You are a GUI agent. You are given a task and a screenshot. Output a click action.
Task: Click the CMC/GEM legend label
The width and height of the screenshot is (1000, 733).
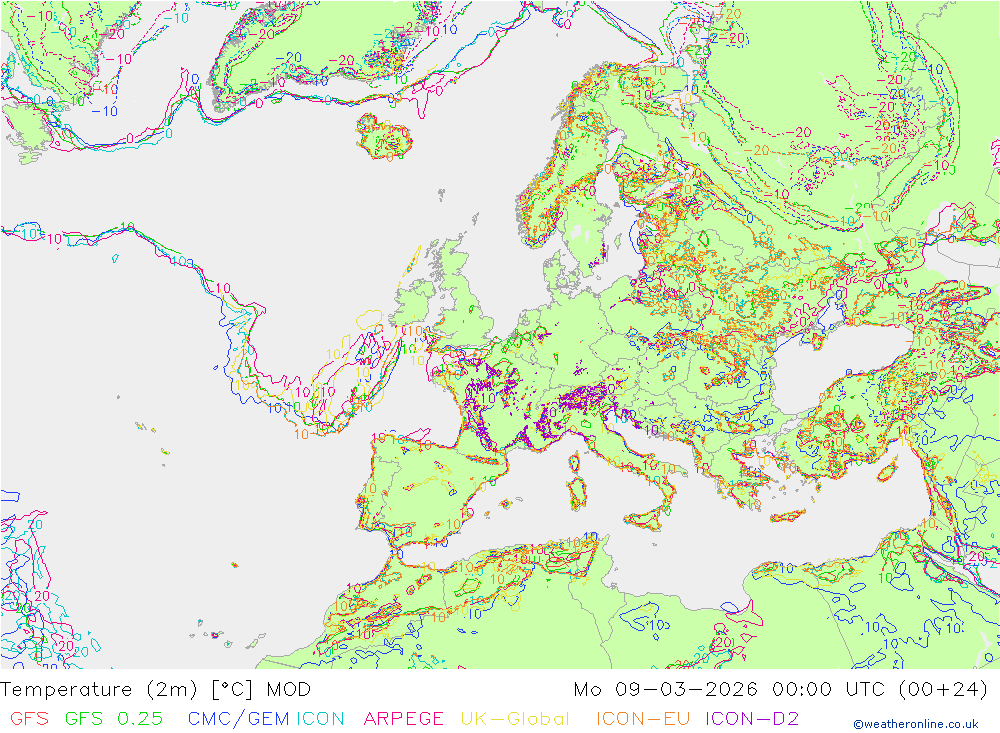[239, 719]
